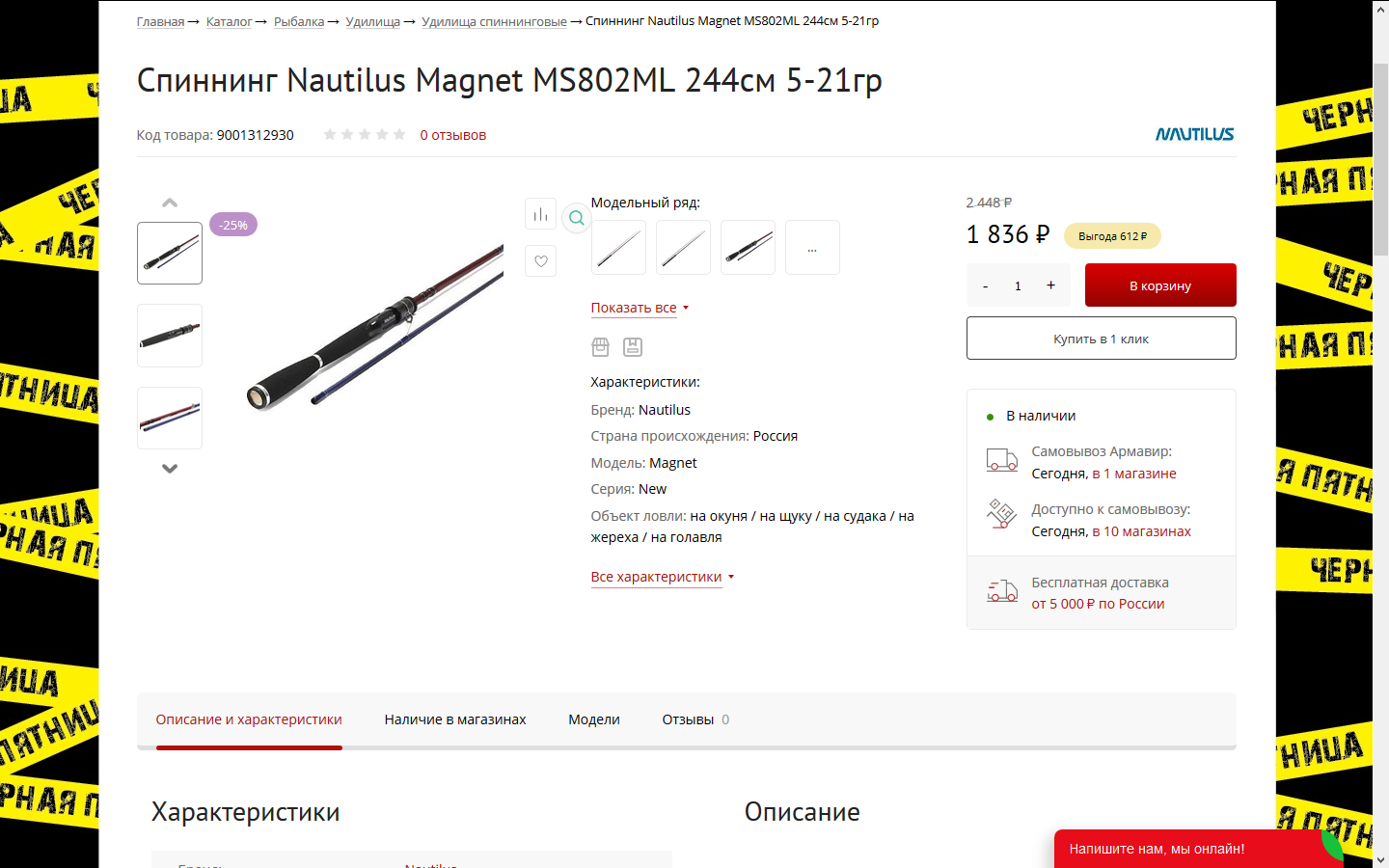This screenshot has width=1389, height=868.
Task: Show next thumbnails with down chevron
Action: tap(170, 469)
